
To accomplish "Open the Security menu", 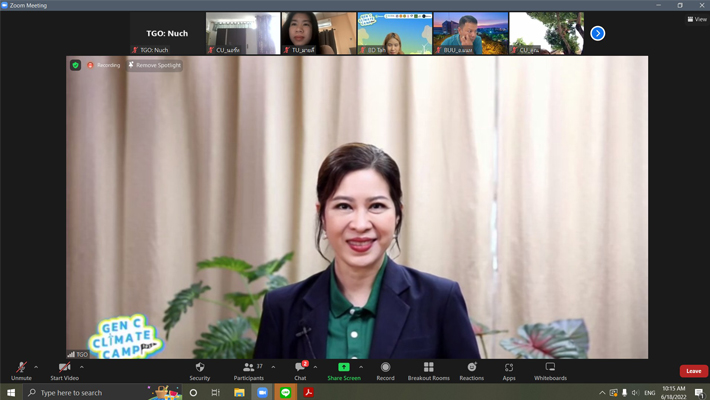I will [200, 371].
